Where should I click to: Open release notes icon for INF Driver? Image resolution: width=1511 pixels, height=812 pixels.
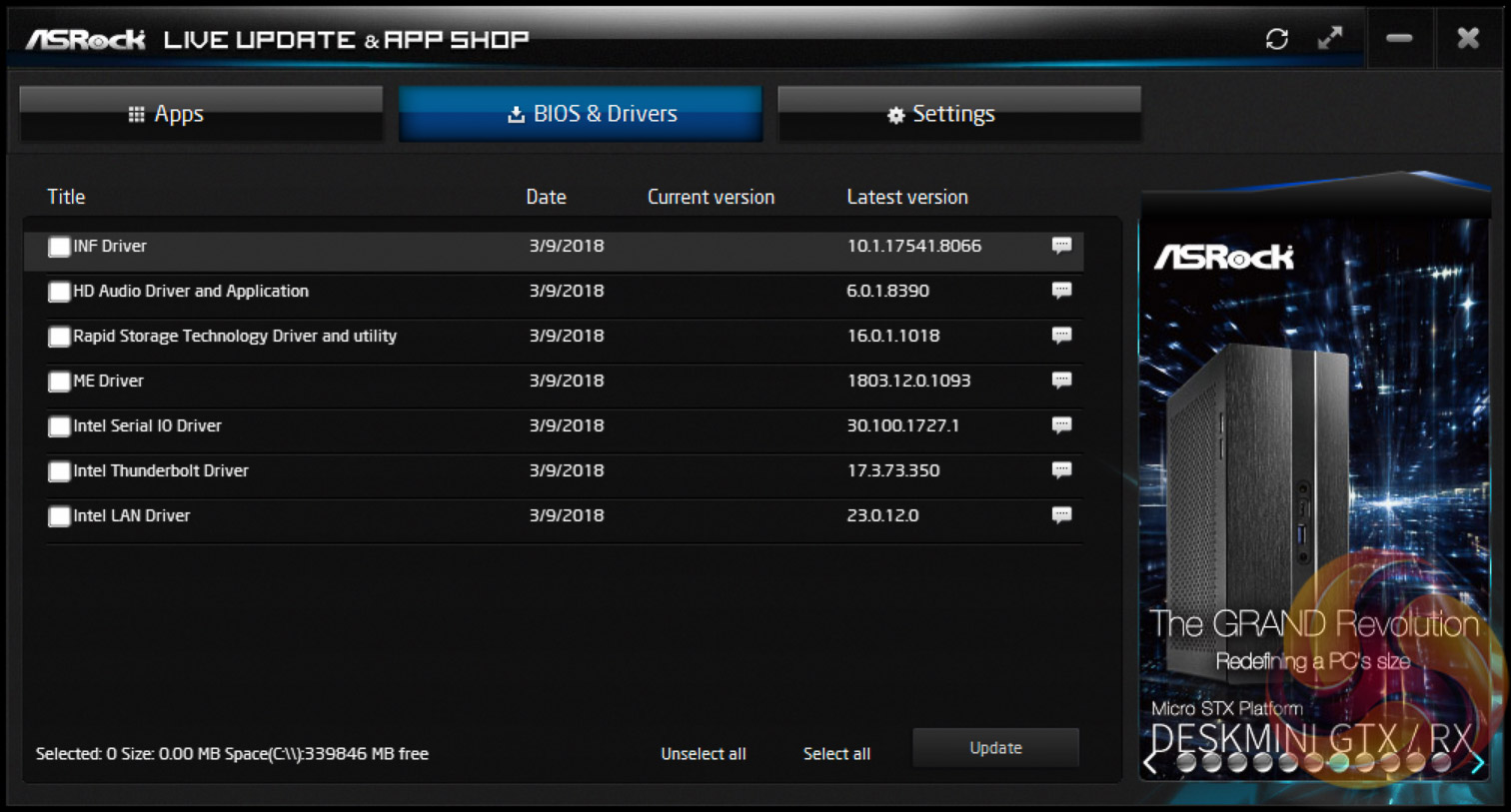tap(1061, 246)
